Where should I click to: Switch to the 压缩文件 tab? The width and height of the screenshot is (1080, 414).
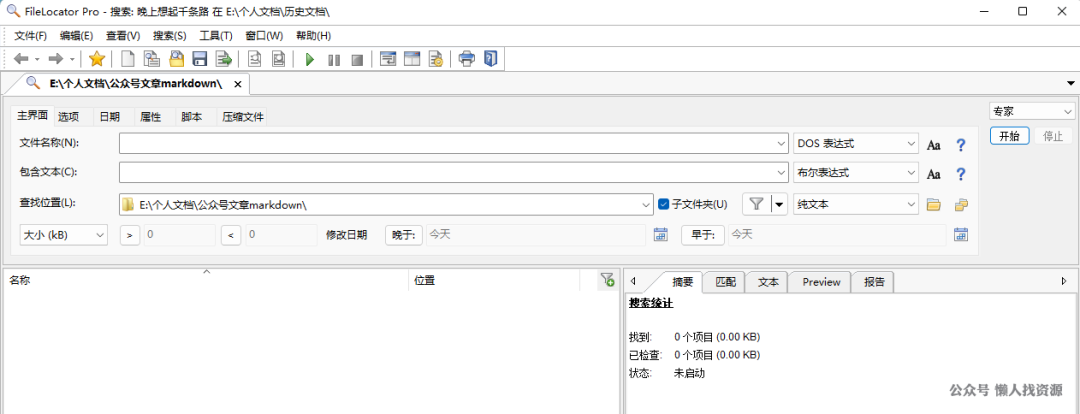coord(242,117)
